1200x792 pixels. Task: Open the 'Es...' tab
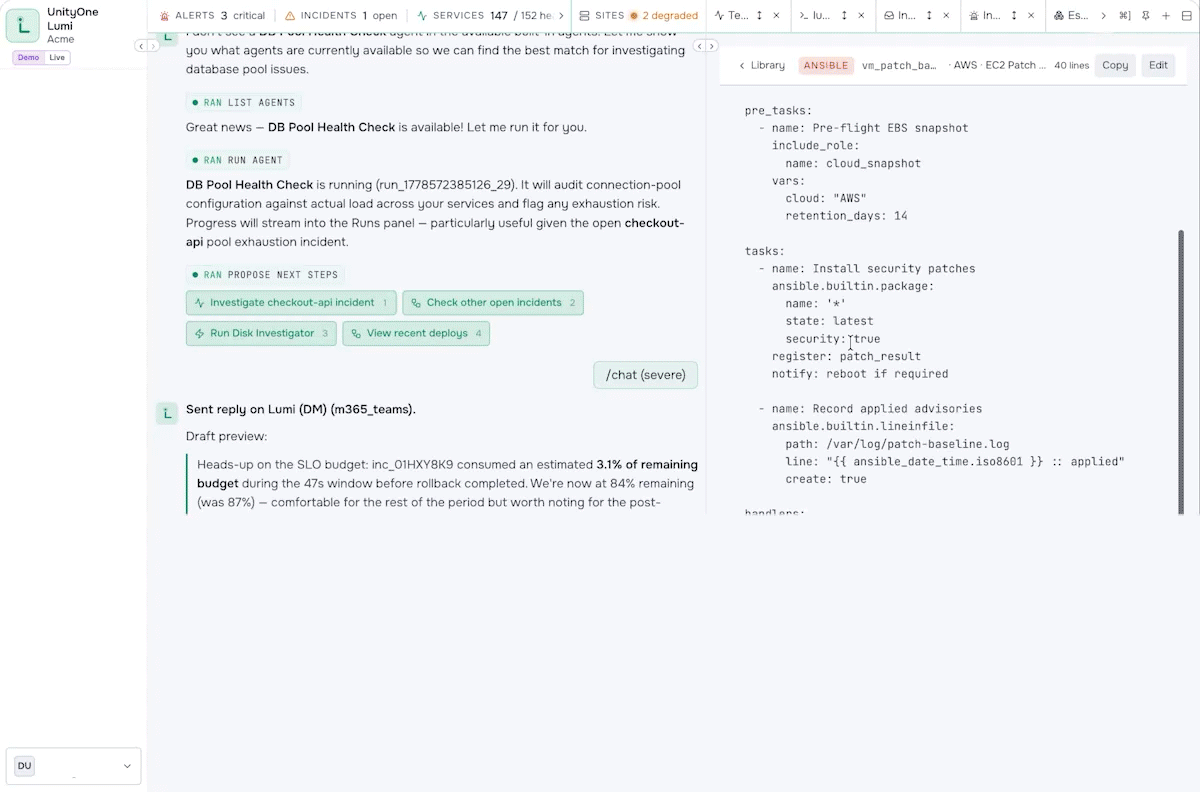(x=1071, y=16)
